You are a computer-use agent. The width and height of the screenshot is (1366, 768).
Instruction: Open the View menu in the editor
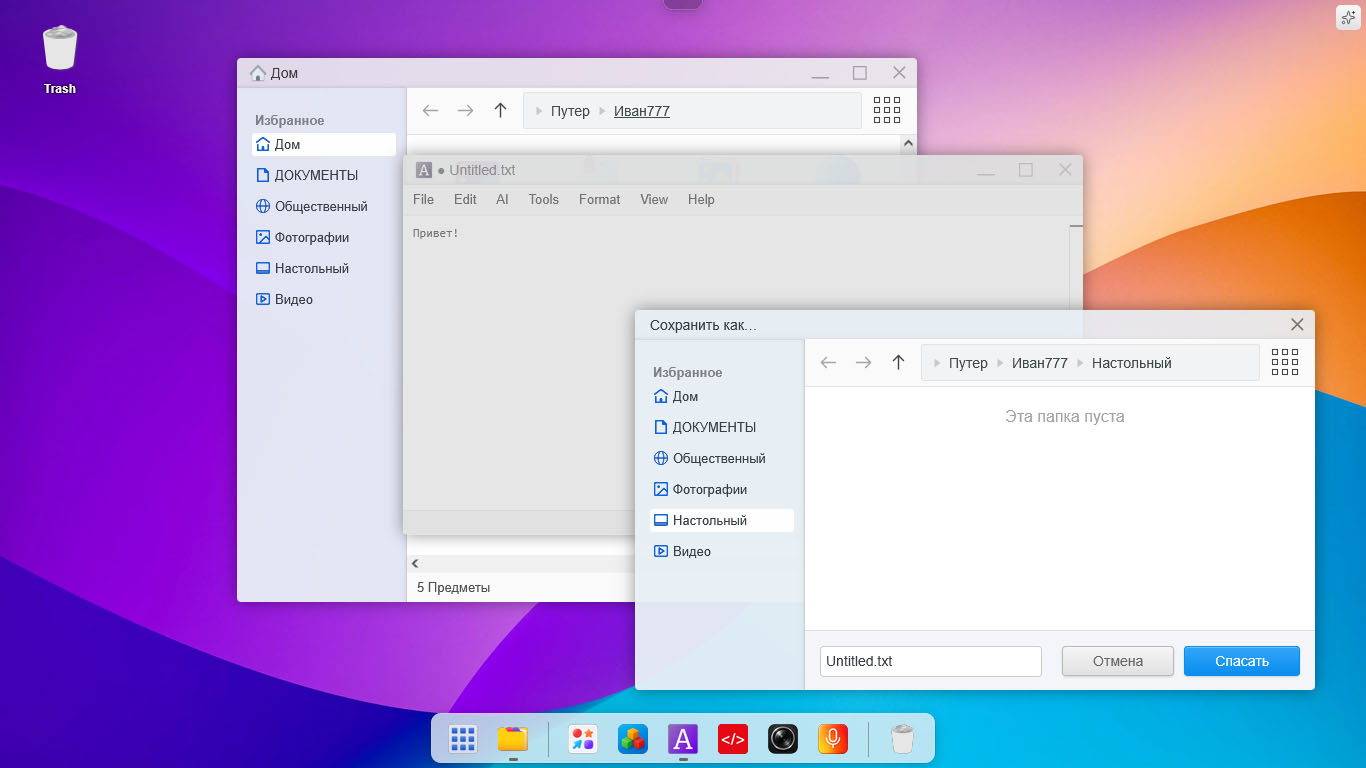tap(654, 199)
